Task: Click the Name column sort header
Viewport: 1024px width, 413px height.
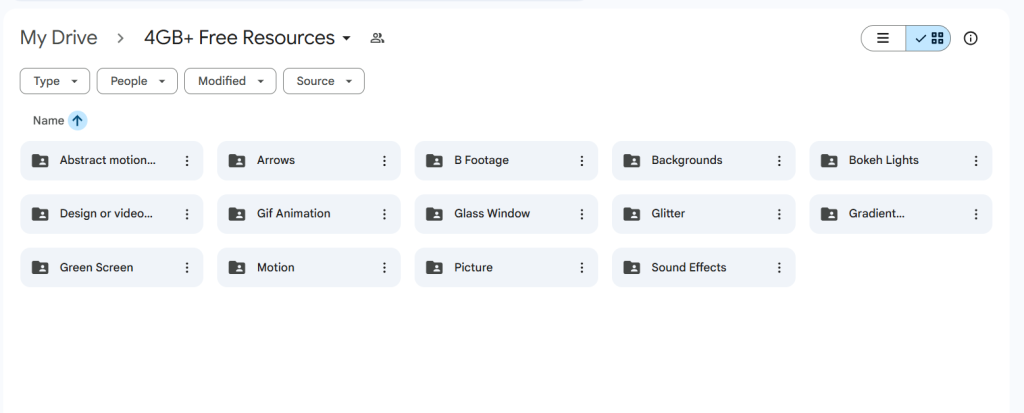Action: coord(48,120)
